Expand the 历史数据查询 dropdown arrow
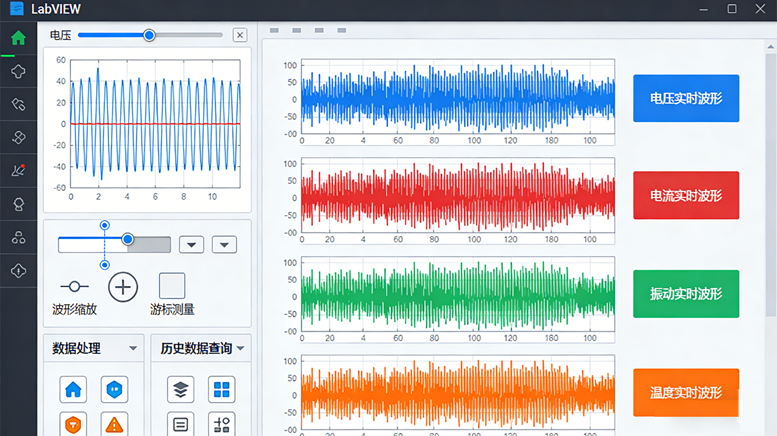This screenshot has height=436, width=777. pos(240,349)
